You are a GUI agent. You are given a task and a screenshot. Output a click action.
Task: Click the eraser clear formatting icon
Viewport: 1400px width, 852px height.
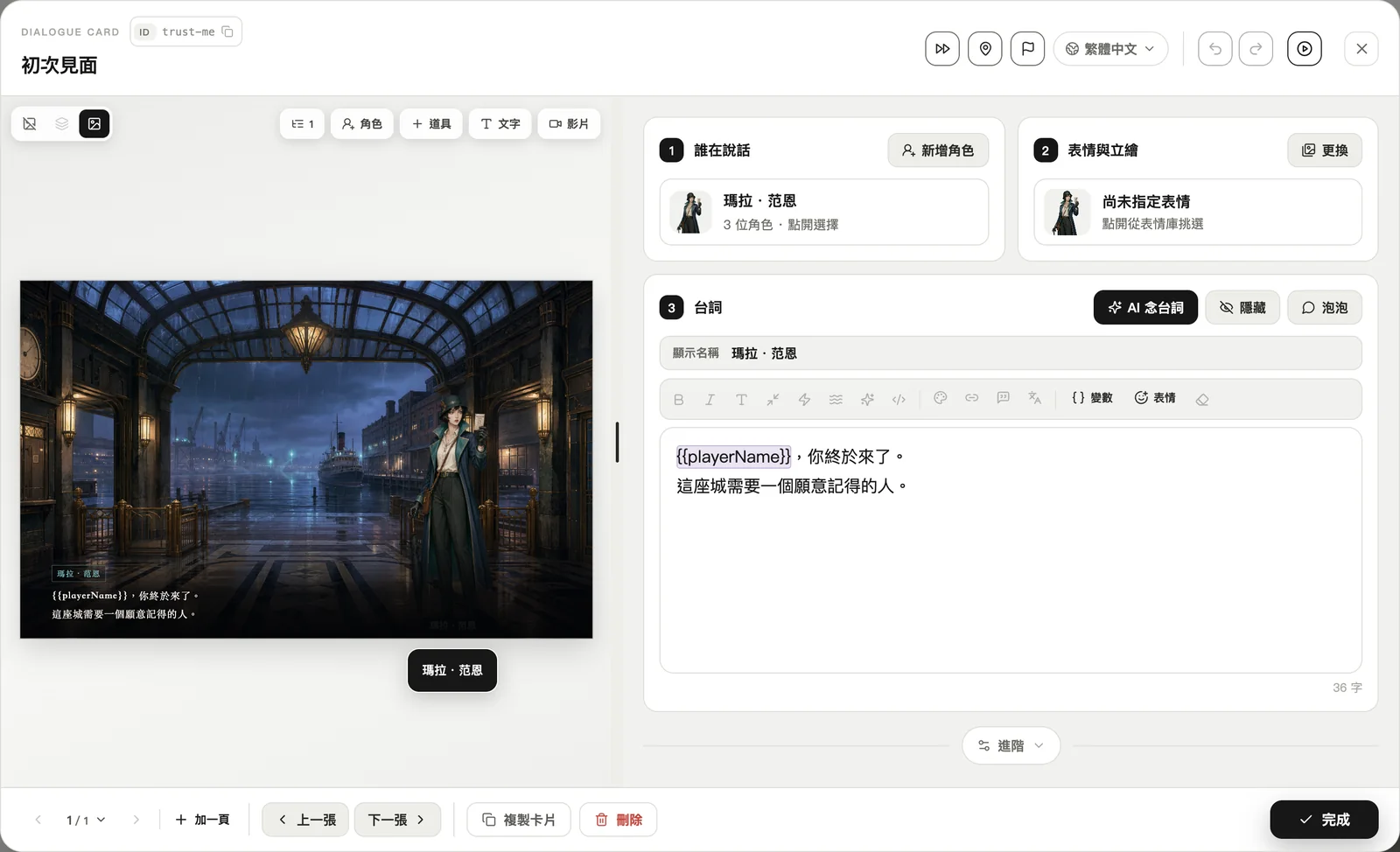1202,399
